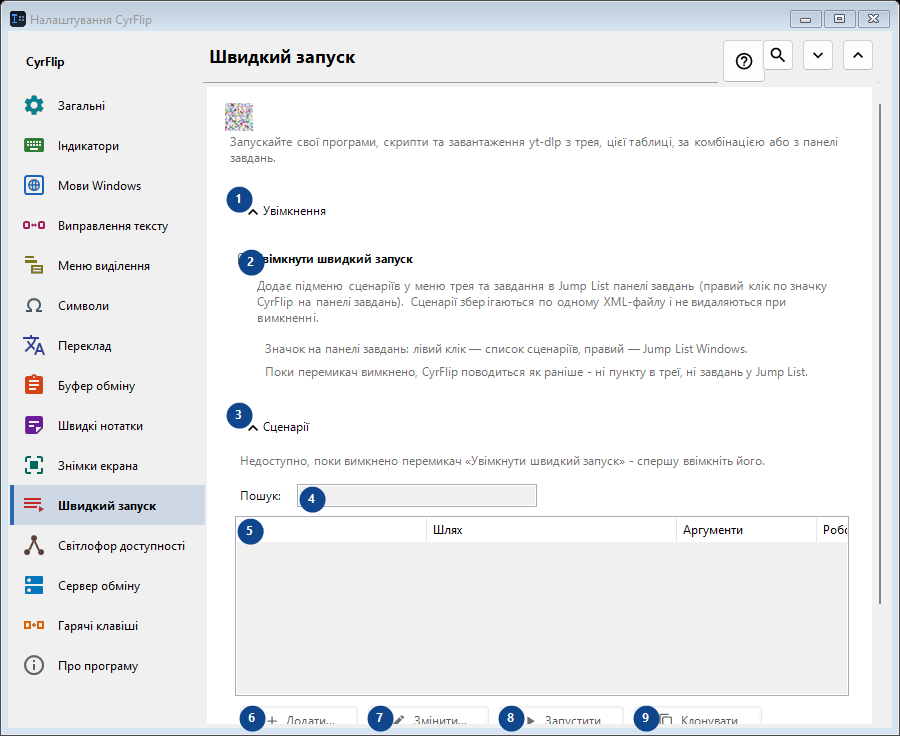Screen dimensions: 900x736
Task: Open the Переклад translate icon
Action: tap(34, 346)
